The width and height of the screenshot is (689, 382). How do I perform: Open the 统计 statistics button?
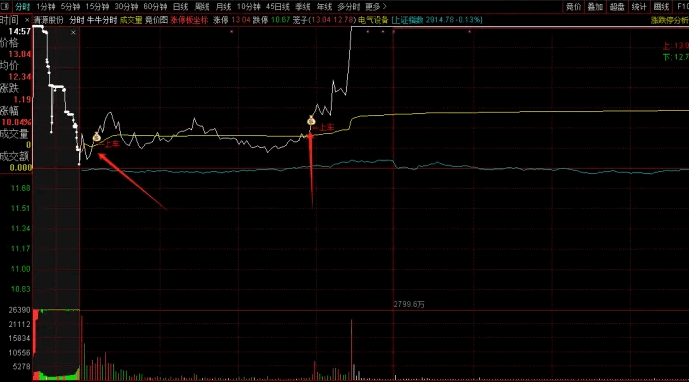pos(639,7)
